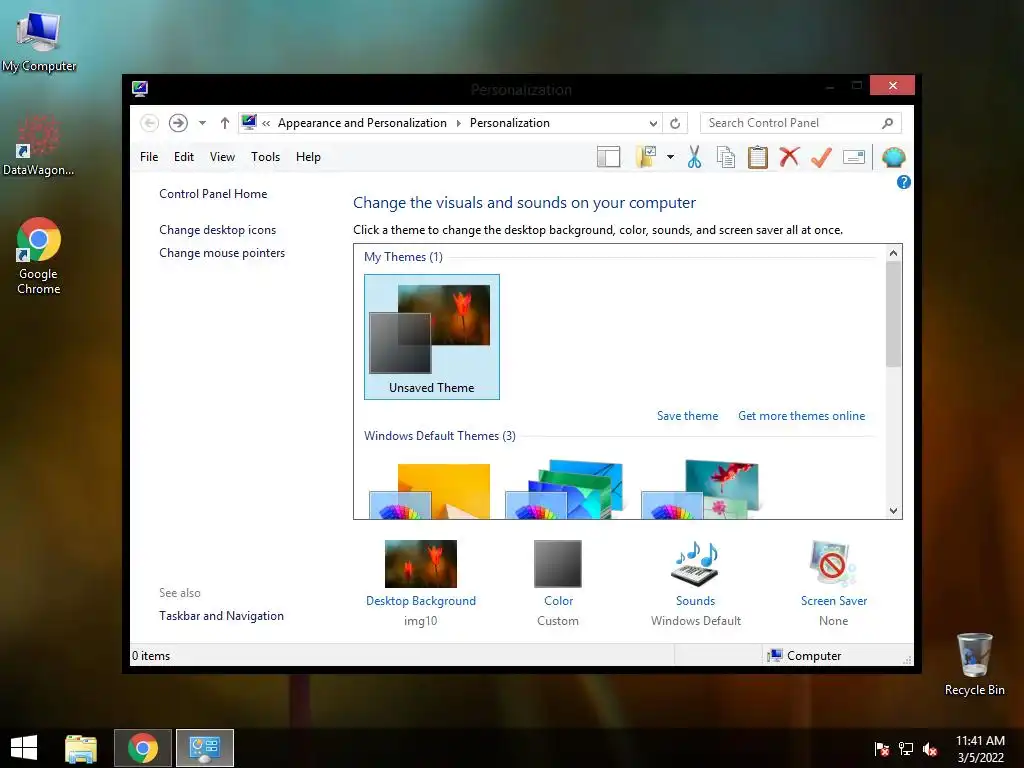Click the Personalization breadcrumb segment
The width and height of the screenshot is (1024, 768).
coord(509,123)
